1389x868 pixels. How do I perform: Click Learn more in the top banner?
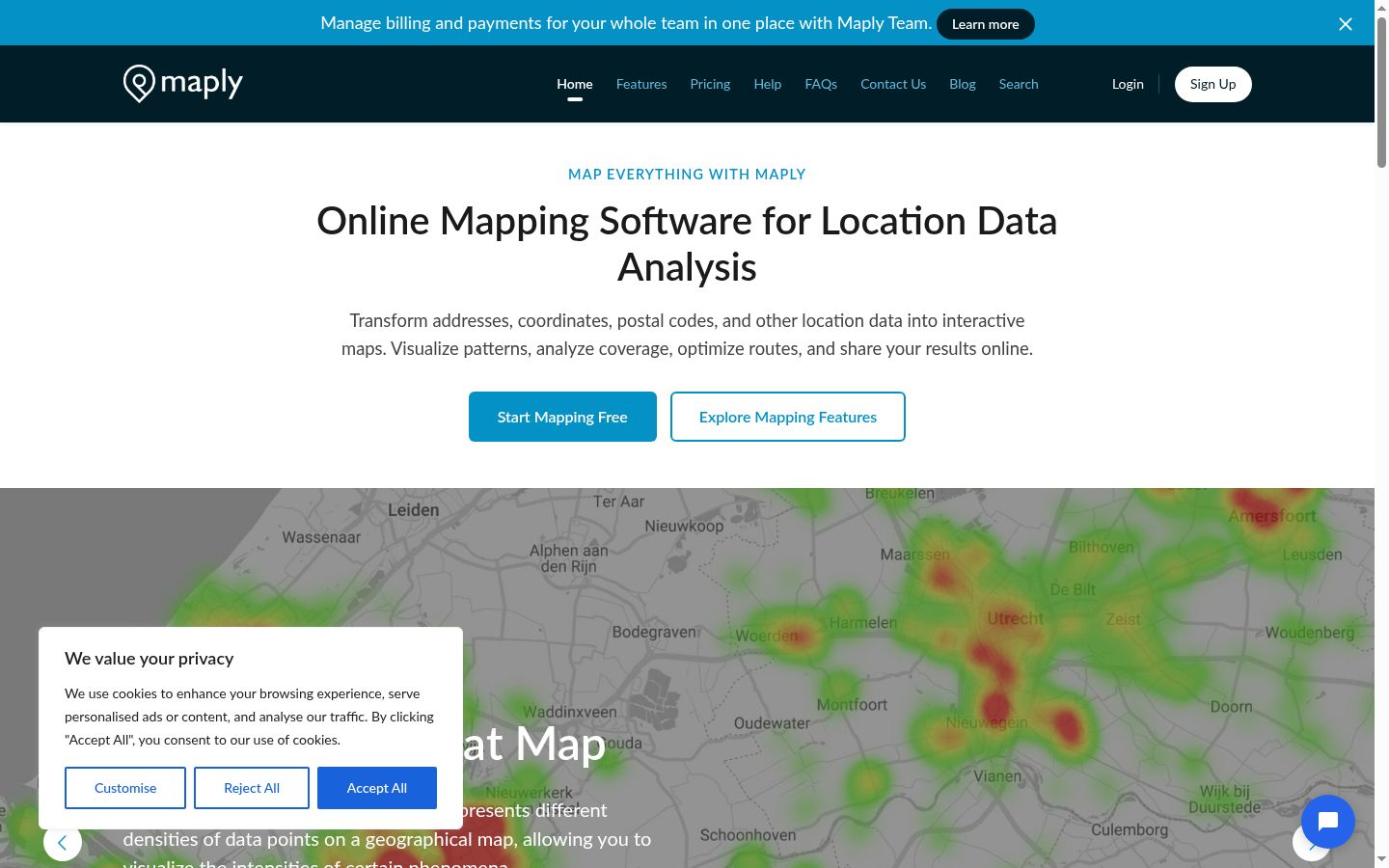[x=985, y=24]
